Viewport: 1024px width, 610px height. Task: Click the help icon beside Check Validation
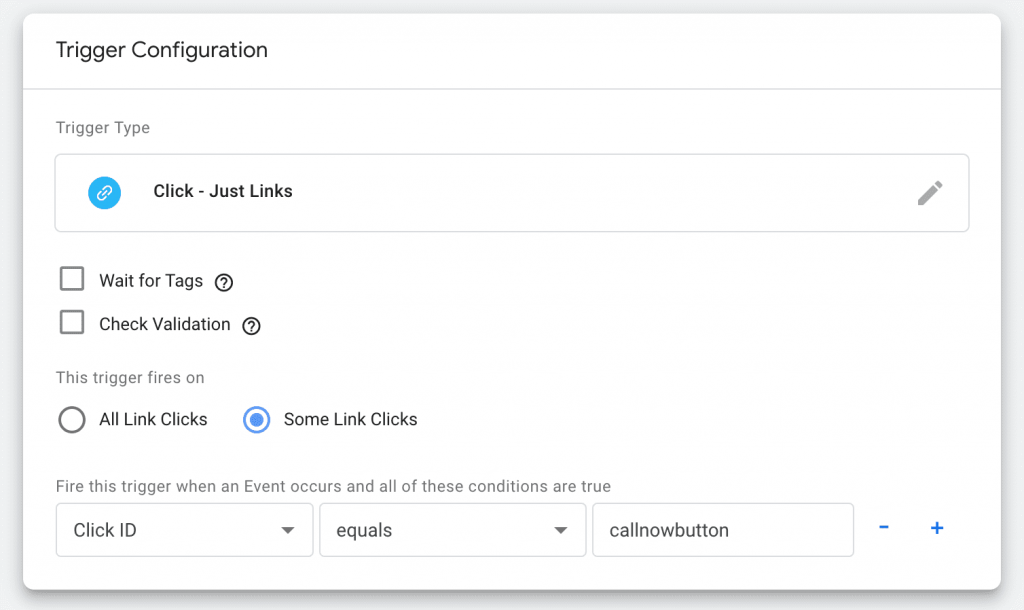click(251, 325)
